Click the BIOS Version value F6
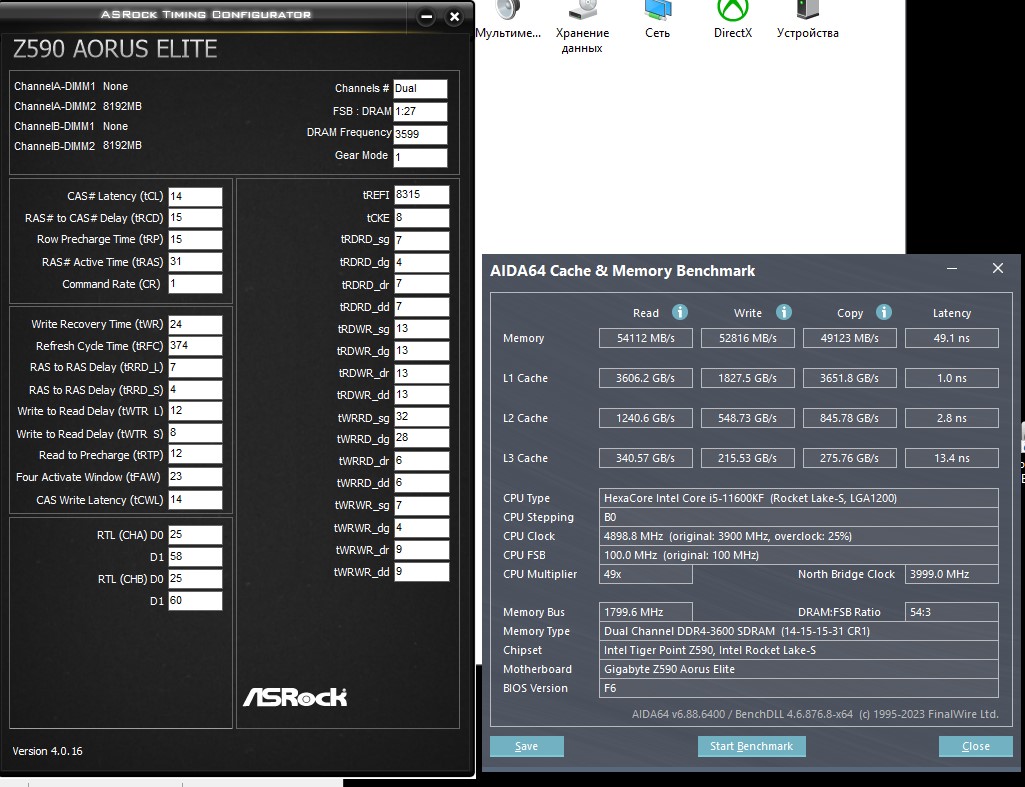Image resolution: width=1025 pixels, height=787 pixels. pyautogui.click(x=799, y=688)
